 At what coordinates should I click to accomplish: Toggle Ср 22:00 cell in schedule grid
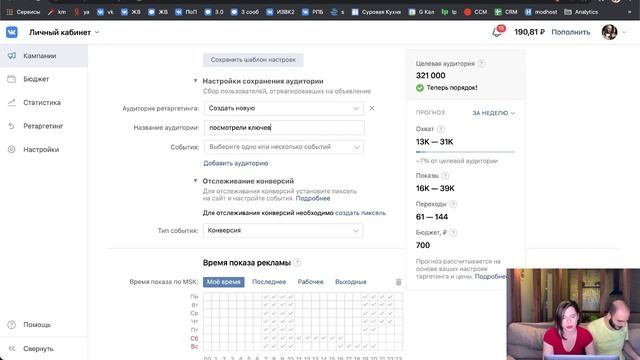[391, 313]
